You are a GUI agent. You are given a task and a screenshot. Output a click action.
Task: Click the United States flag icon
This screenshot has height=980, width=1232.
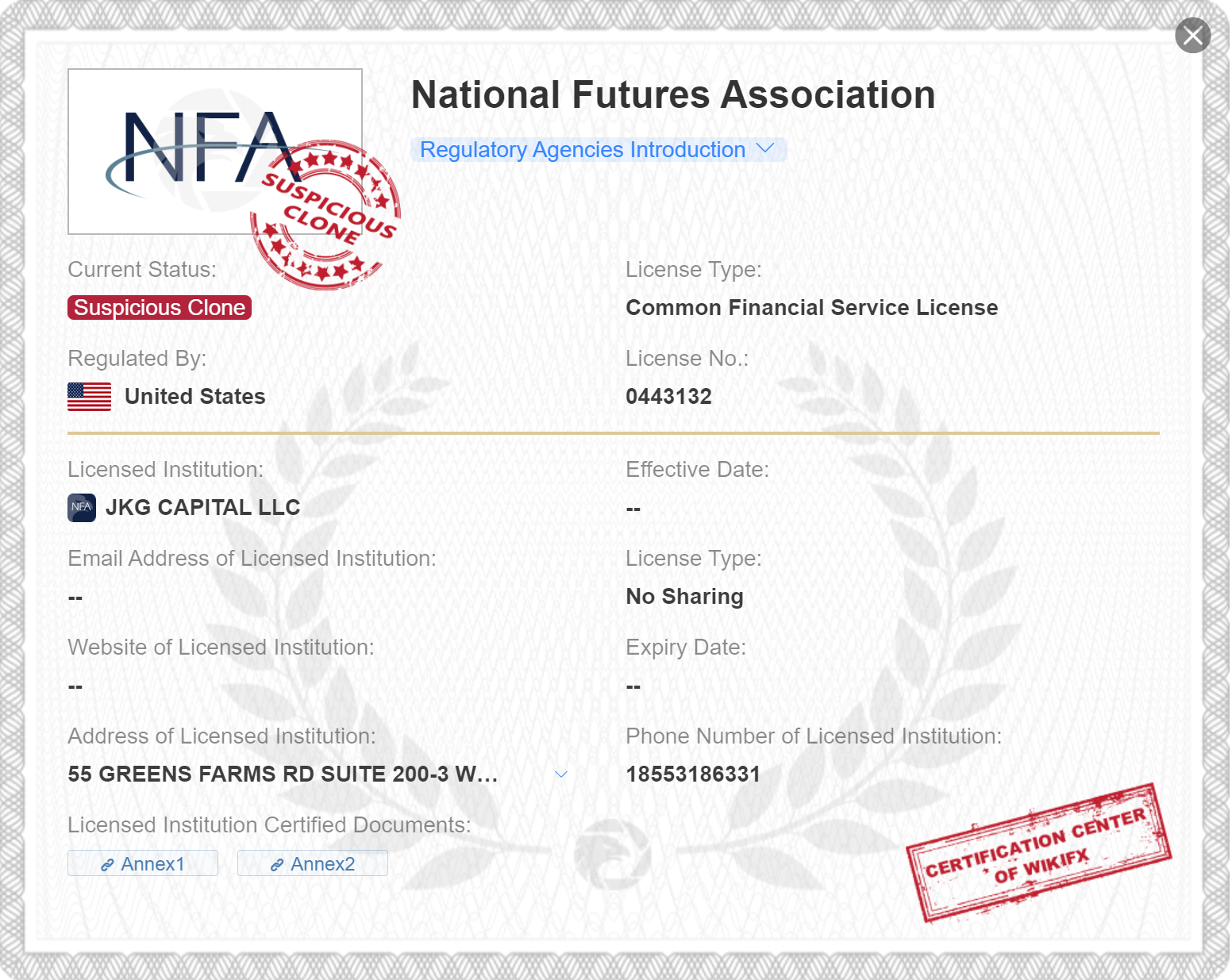pyautogui.click(x=90, y=397)
